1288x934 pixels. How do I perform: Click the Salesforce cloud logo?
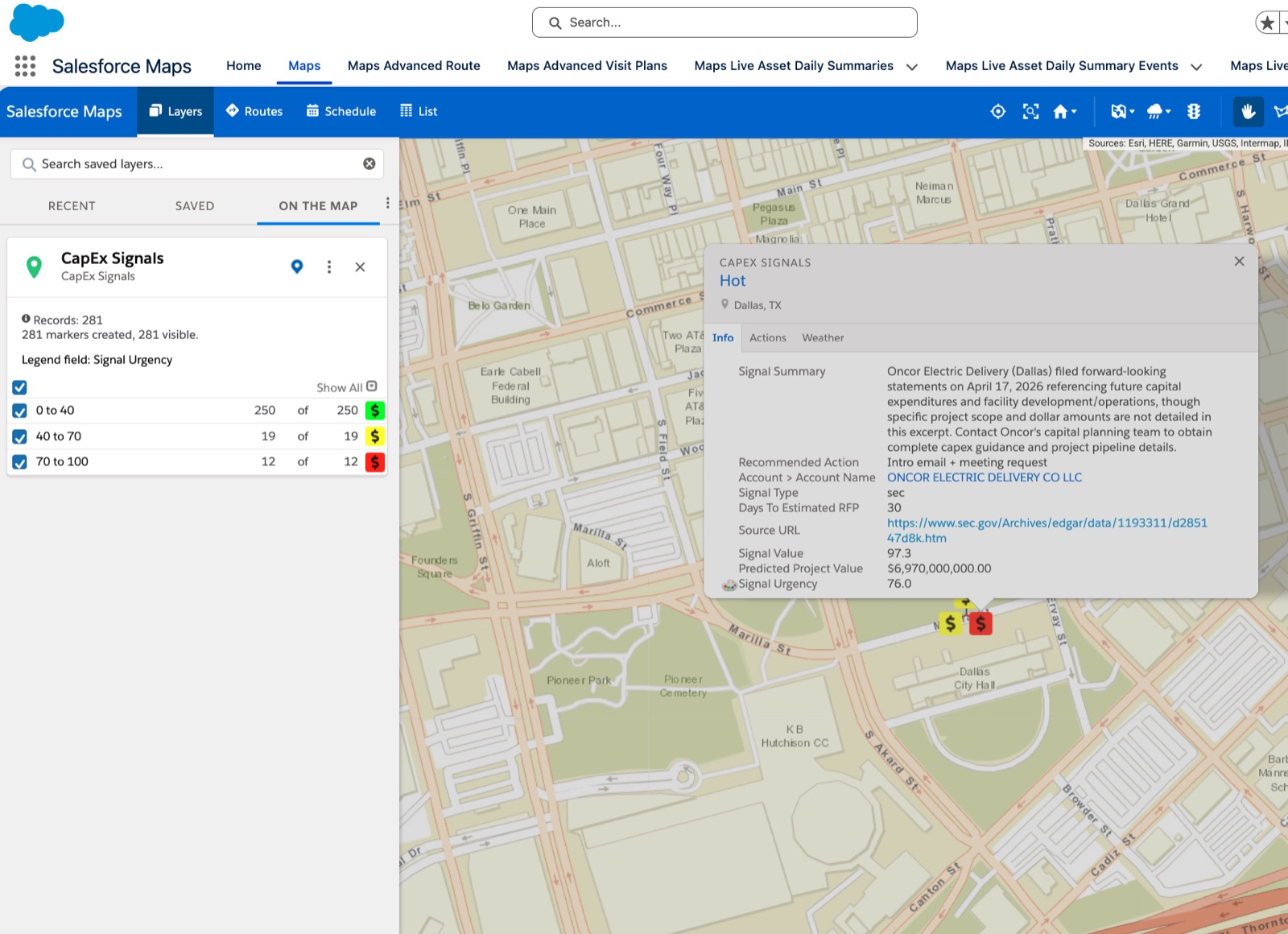[x=36, y=22]
